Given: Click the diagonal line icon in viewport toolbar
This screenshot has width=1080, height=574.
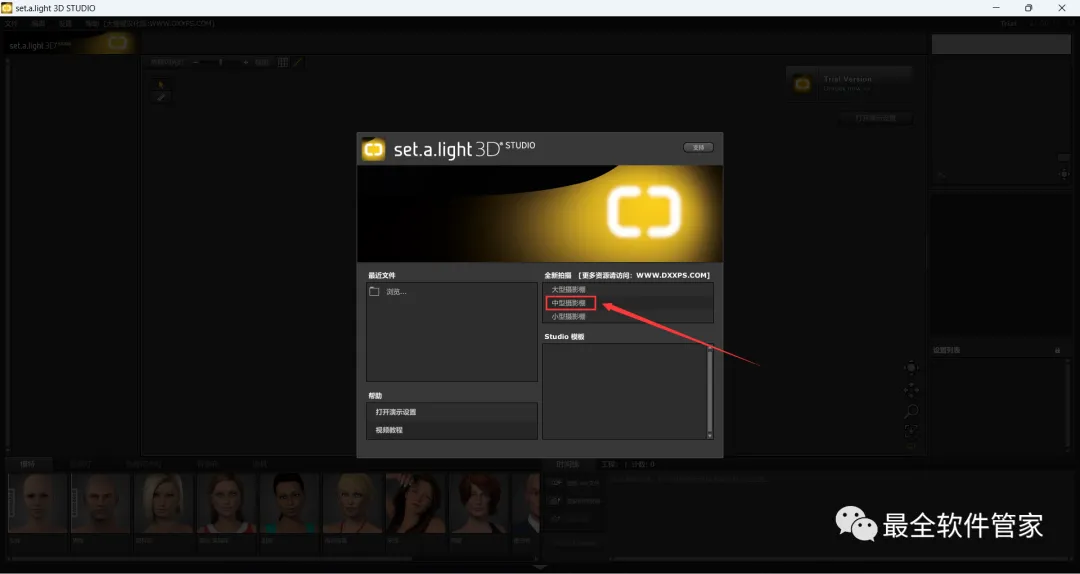Looking at the screenshot, I should point(298,63).
